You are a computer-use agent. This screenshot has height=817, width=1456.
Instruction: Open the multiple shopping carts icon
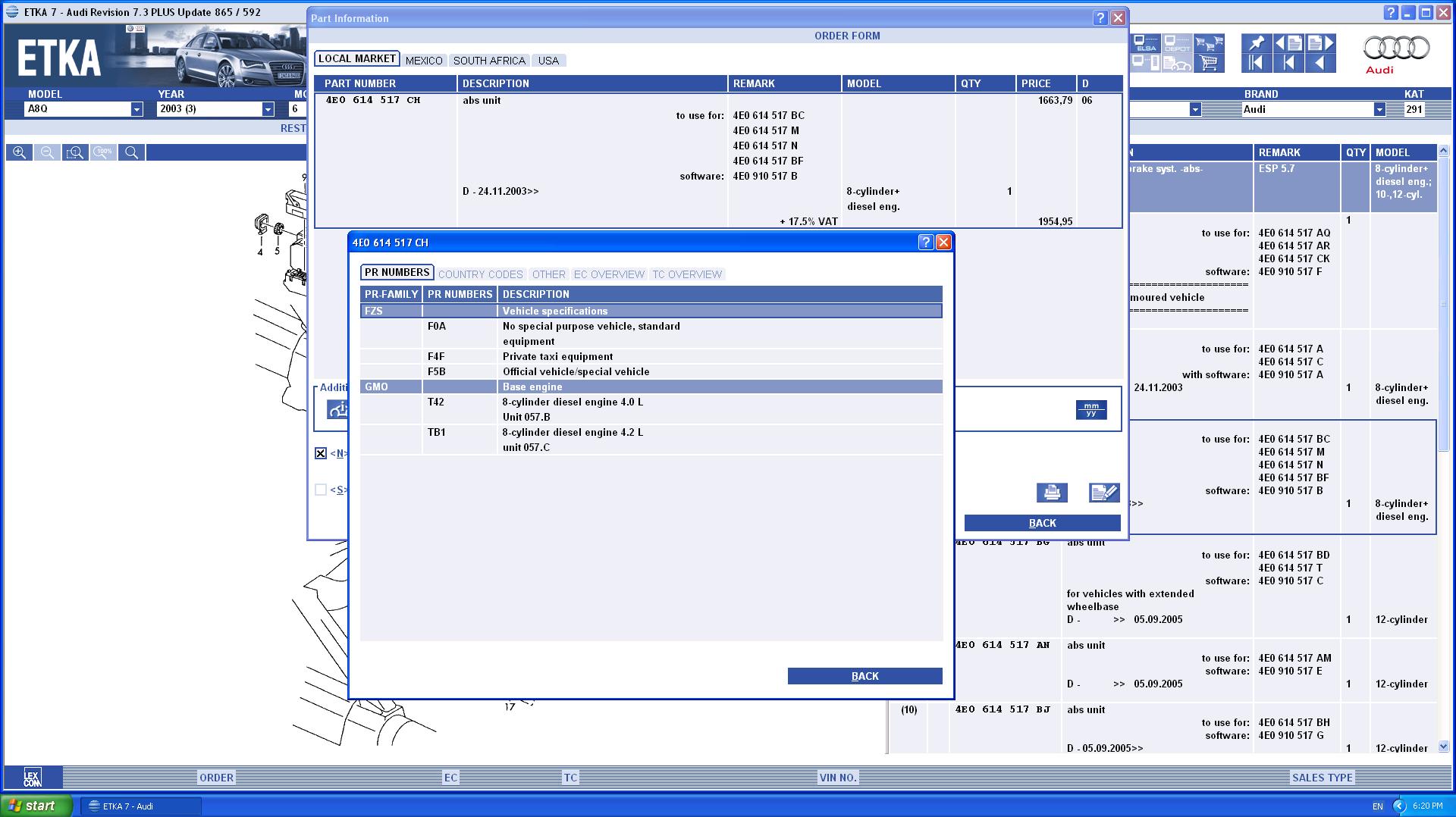(x=1209, y=43)
